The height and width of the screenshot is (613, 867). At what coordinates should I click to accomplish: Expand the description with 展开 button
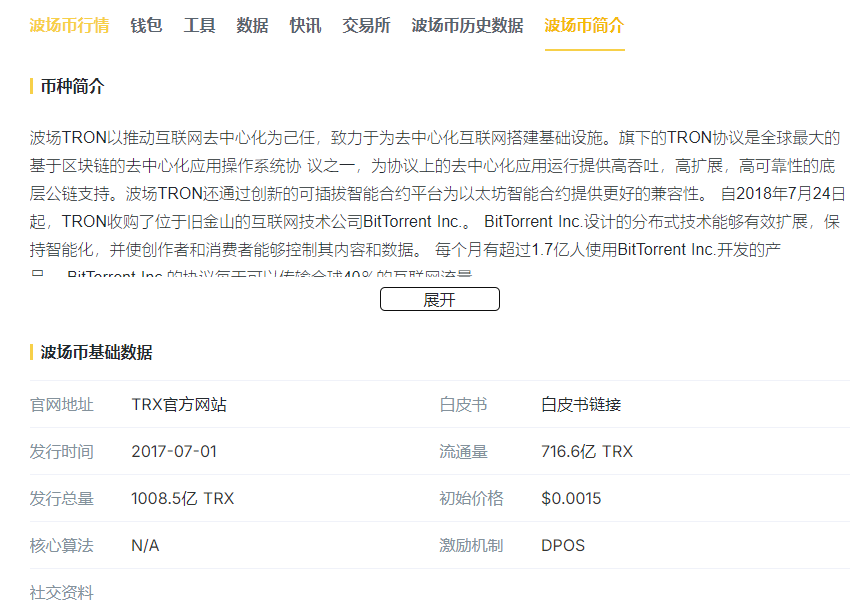coord(439,299)
